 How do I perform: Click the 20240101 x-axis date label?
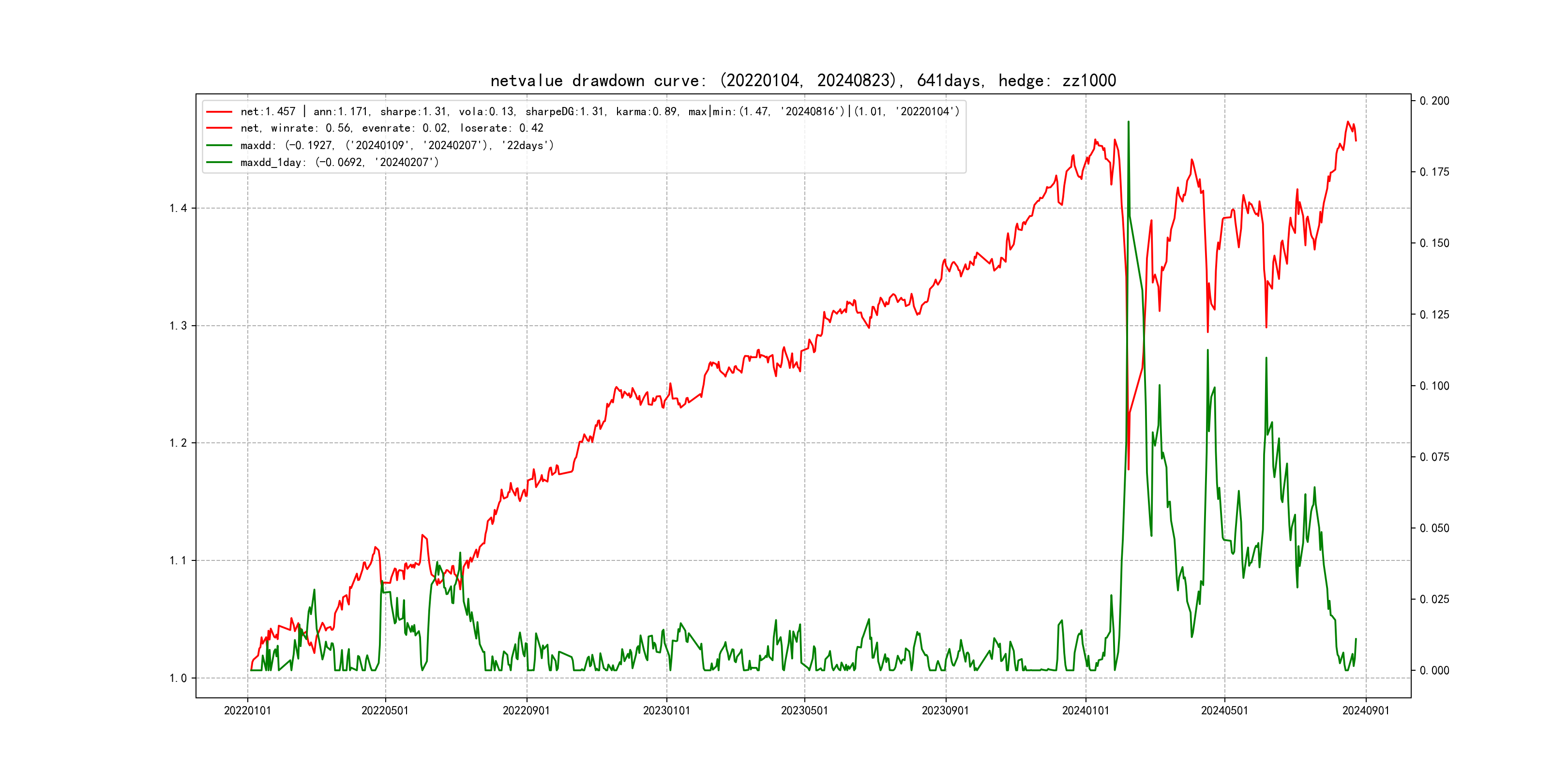[1086, 711]
